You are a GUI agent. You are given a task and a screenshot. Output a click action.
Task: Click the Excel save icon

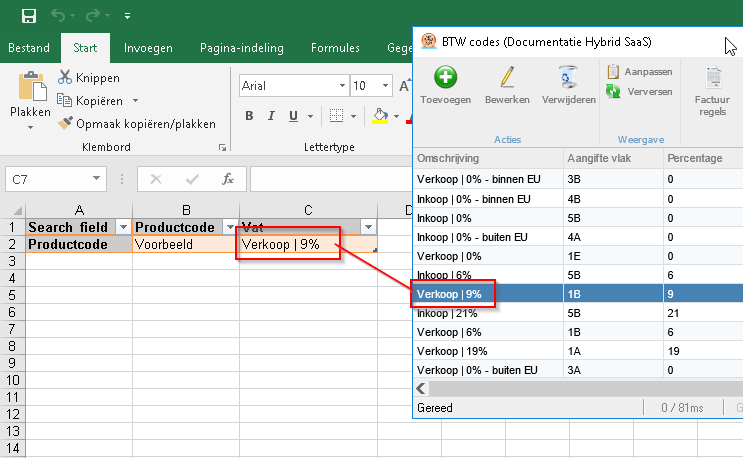coord(29,16)
